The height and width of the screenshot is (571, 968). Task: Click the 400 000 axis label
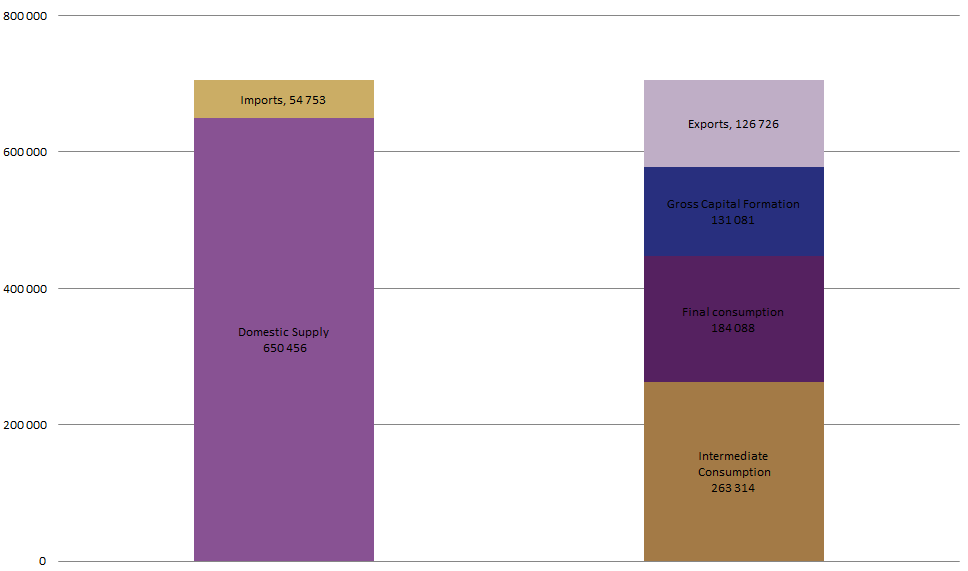tap(25, 289)
